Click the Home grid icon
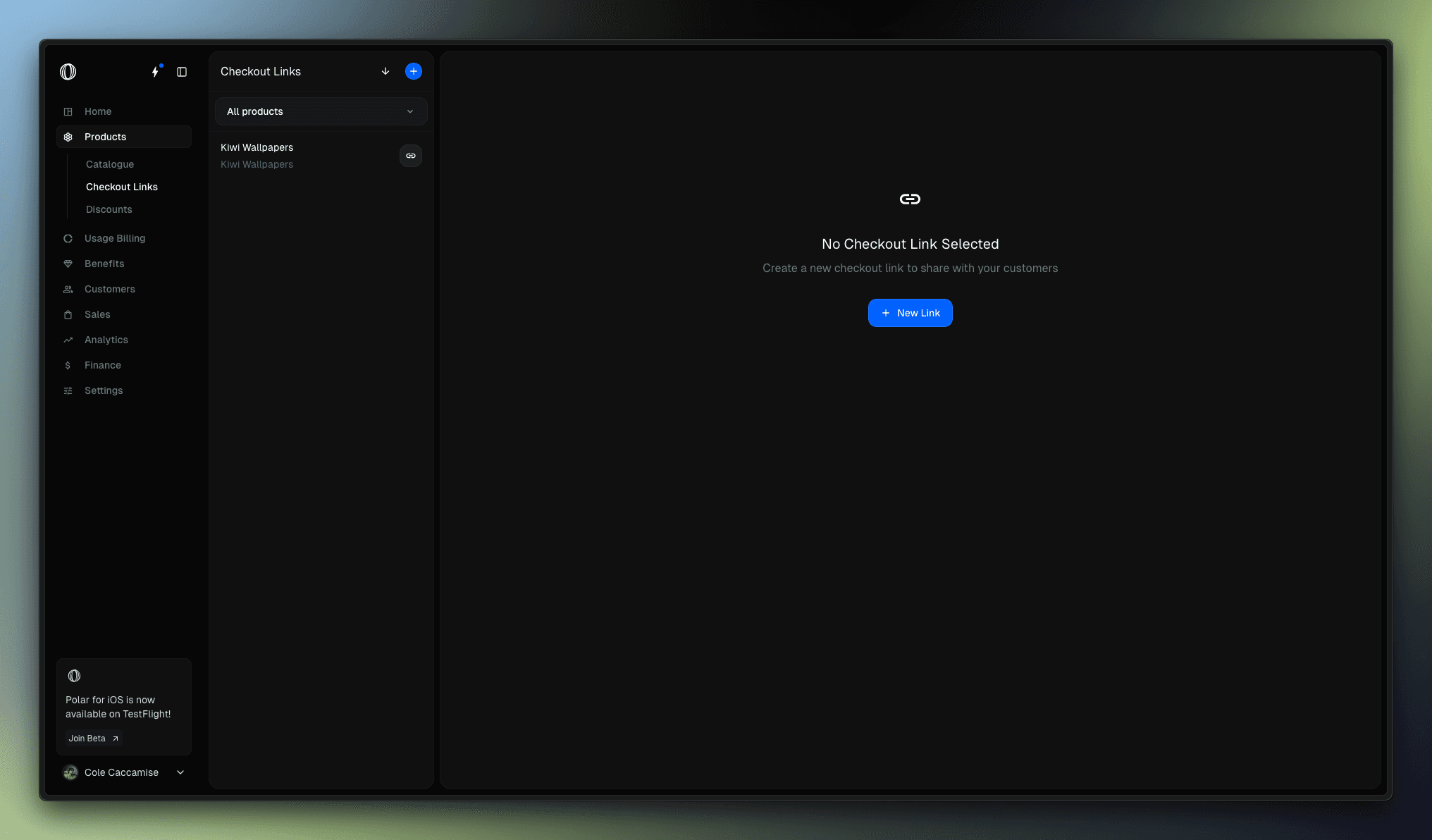Image resolution: width=1432 pixels, height=840 pixels. (x=68, y=111)
